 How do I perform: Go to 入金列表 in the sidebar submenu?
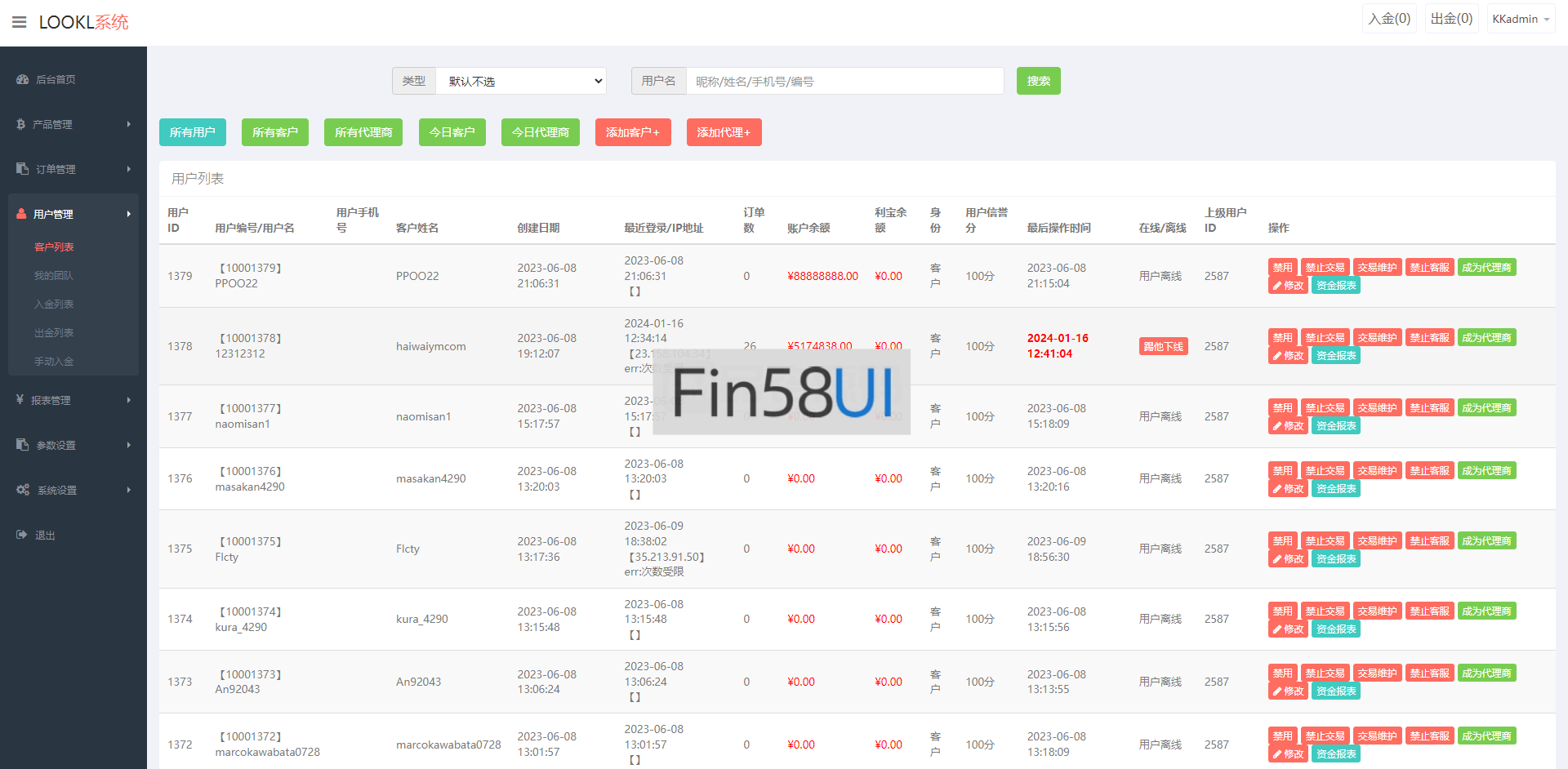click(54, 304)
